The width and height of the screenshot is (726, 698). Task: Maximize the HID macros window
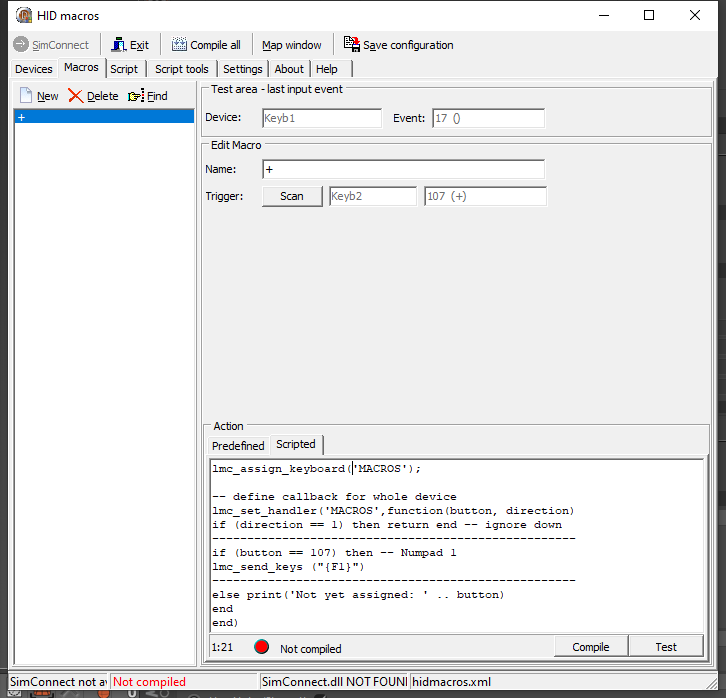click(649, 15)
